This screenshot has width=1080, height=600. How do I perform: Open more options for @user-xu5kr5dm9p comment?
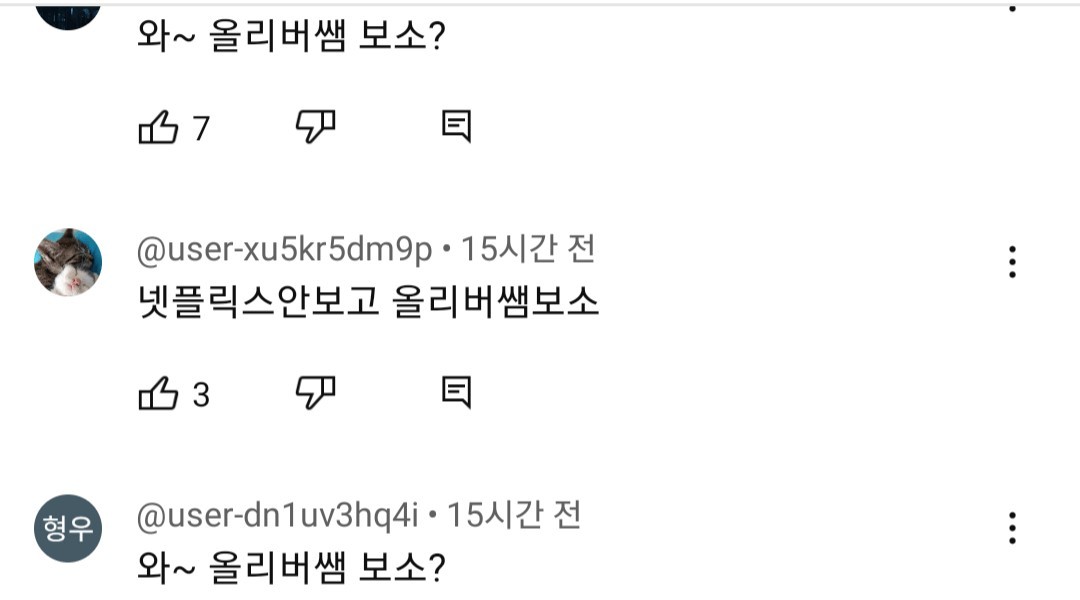click(1012, 261)
